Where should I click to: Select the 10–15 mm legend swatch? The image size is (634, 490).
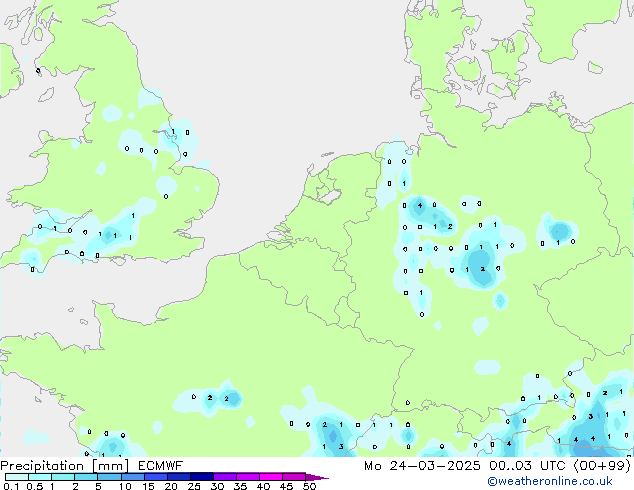(133, 477)
